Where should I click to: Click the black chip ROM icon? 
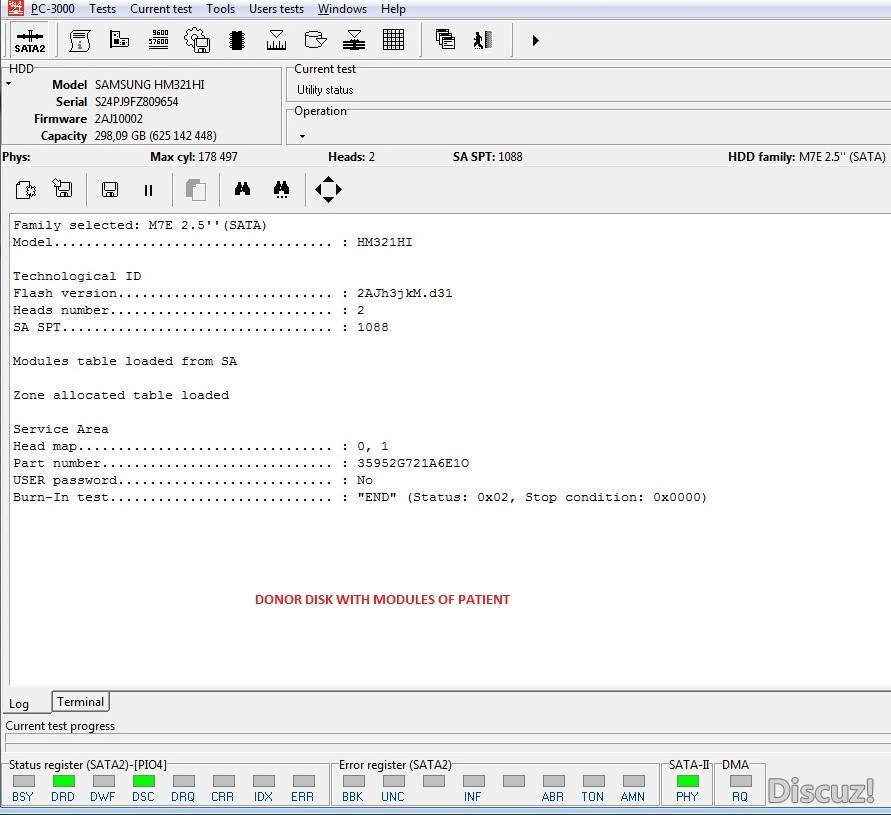click(237, 40)
